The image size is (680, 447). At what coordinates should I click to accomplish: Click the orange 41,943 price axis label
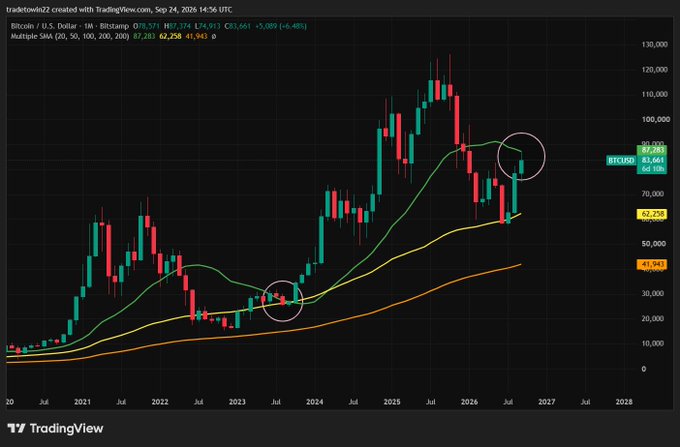[x=652, y=264]
